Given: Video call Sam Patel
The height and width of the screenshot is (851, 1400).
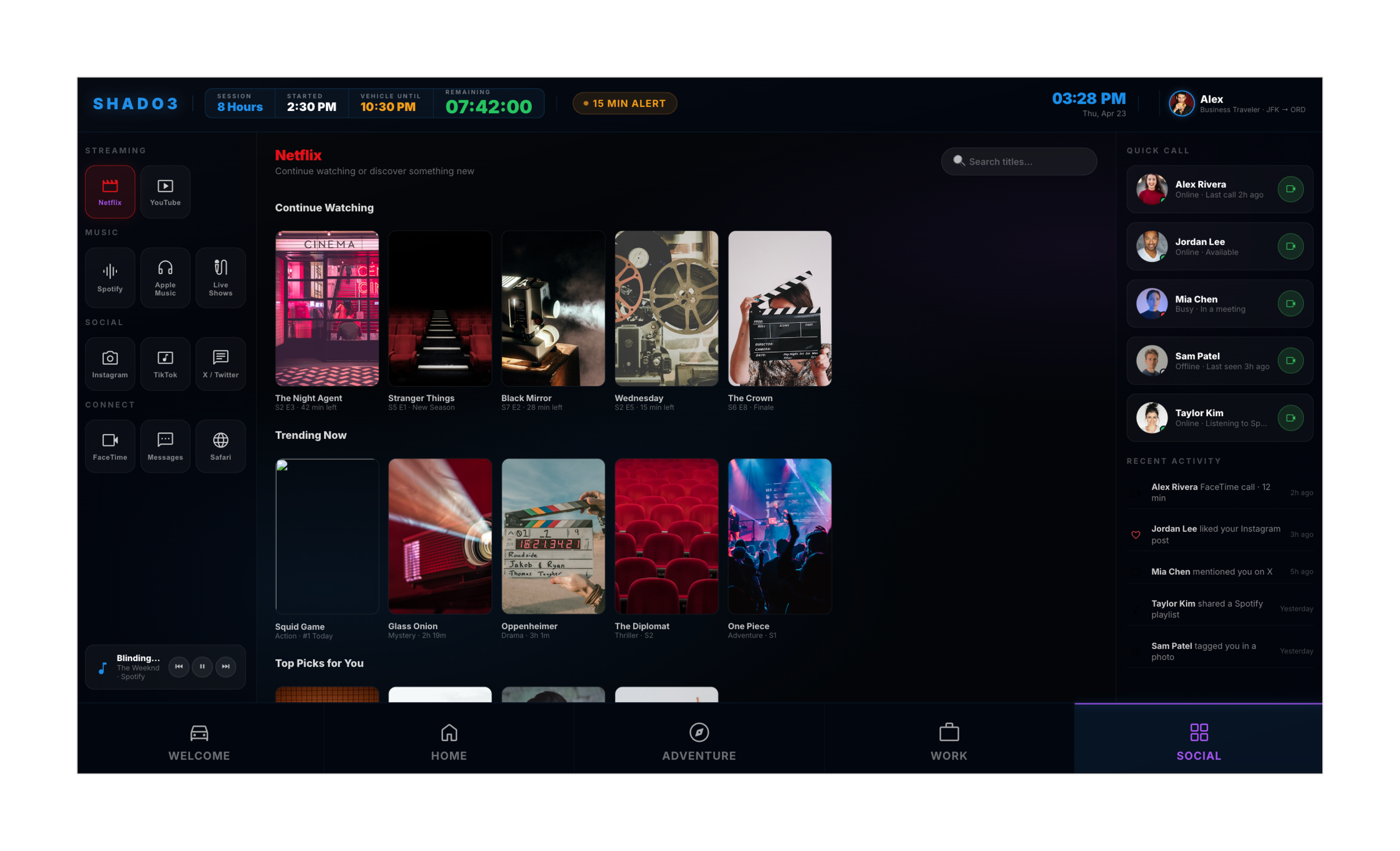Looking at the screenshot, I should pyautogui.click(x=1290, y=360).
